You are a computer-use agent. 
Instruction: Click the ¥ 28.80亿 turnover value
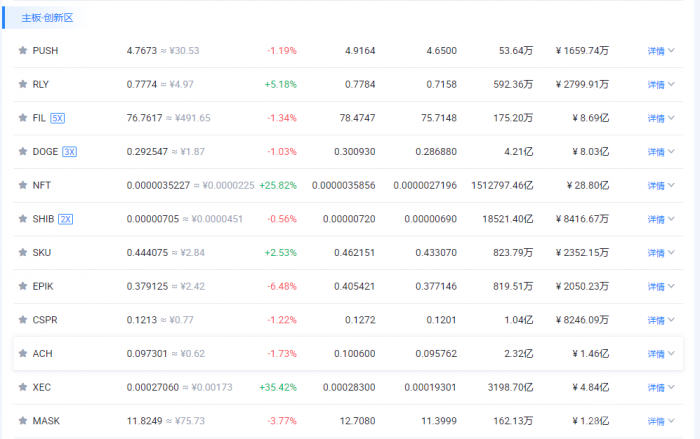click(588, 185)
